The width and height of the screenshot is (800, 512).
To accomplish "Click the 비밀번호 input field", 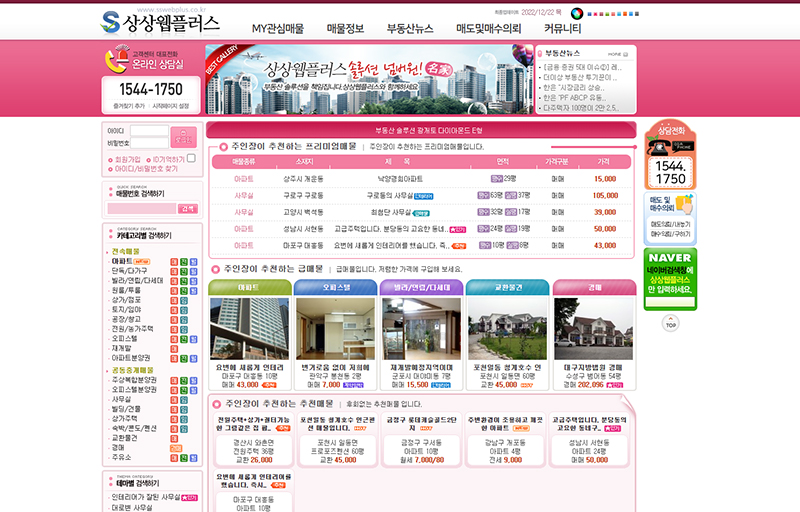I will point(149,143).
